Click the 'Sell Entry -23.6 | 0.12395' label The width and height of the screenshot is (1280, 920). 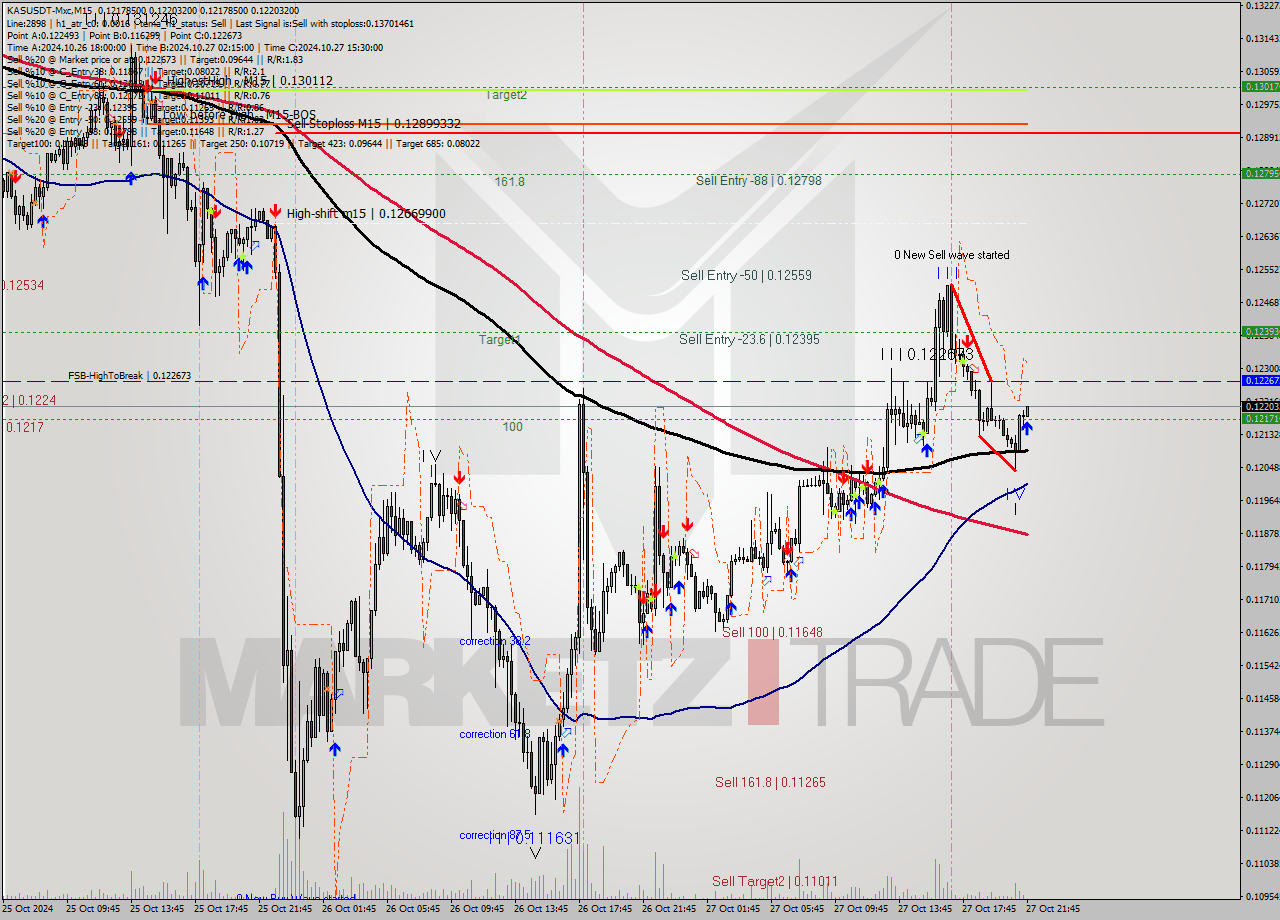749,340
